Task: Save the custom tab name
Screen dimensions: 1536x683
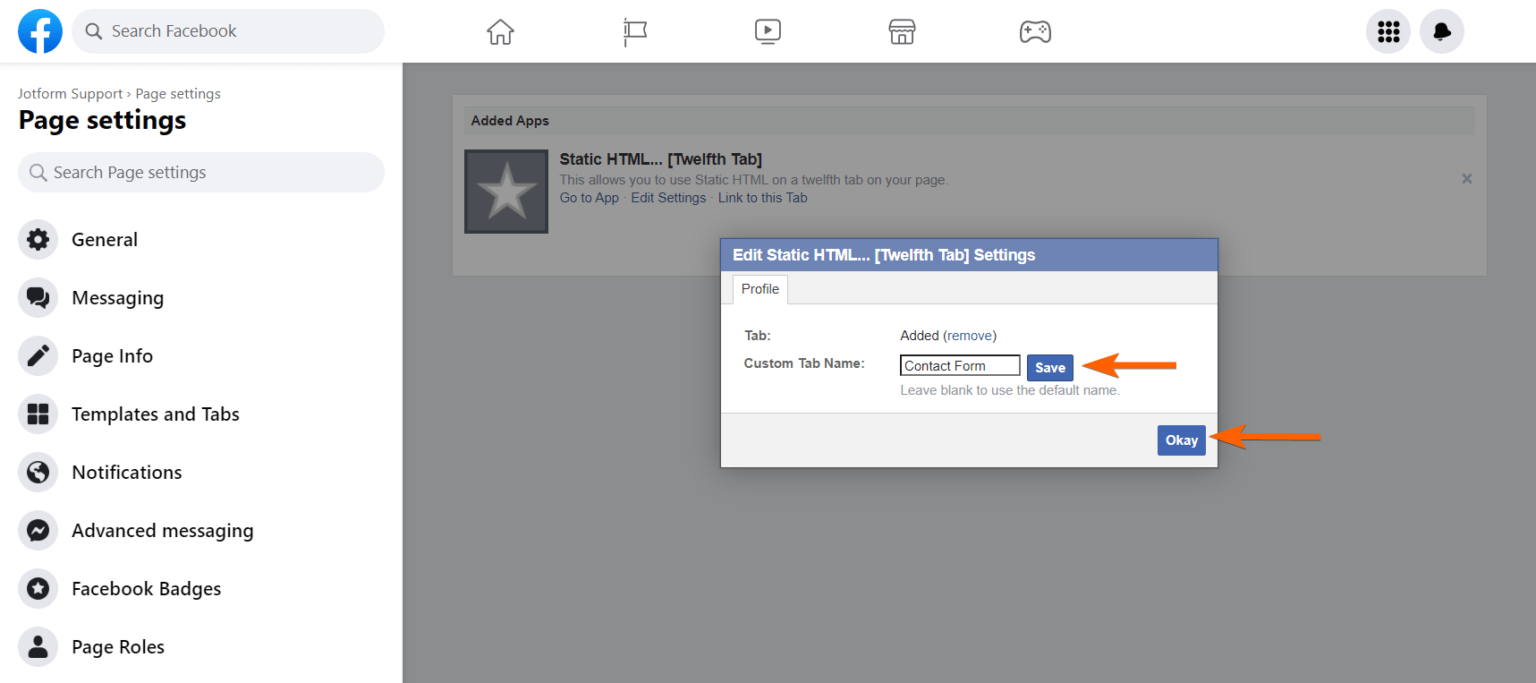Action: pyautogui.click(x=1049, y=367)
